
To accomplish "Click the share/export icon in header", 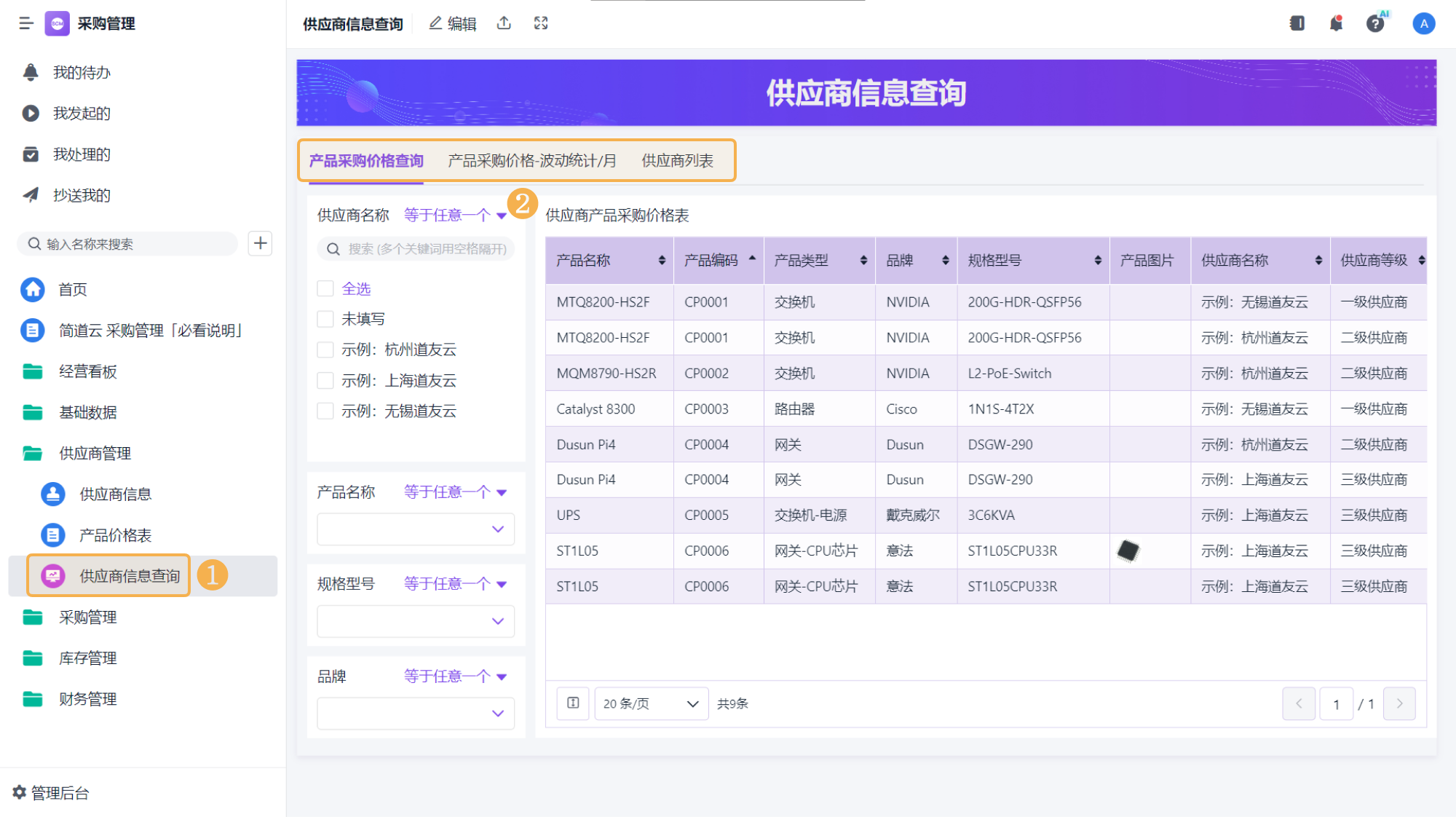I will tap(504, 23).
